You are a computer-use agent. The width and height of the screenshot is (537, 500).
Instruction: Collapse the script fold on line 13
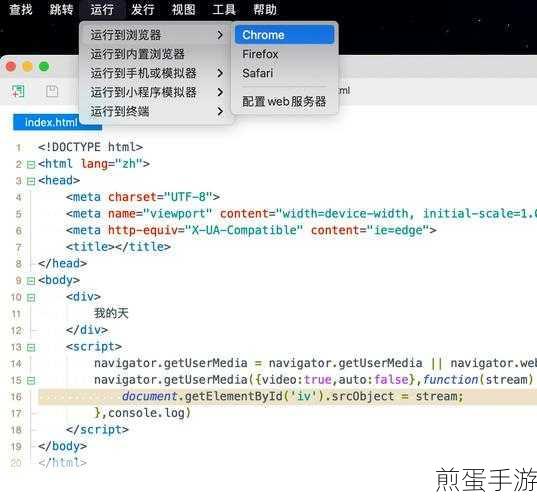pyautogui.click(x=31, y=347)
